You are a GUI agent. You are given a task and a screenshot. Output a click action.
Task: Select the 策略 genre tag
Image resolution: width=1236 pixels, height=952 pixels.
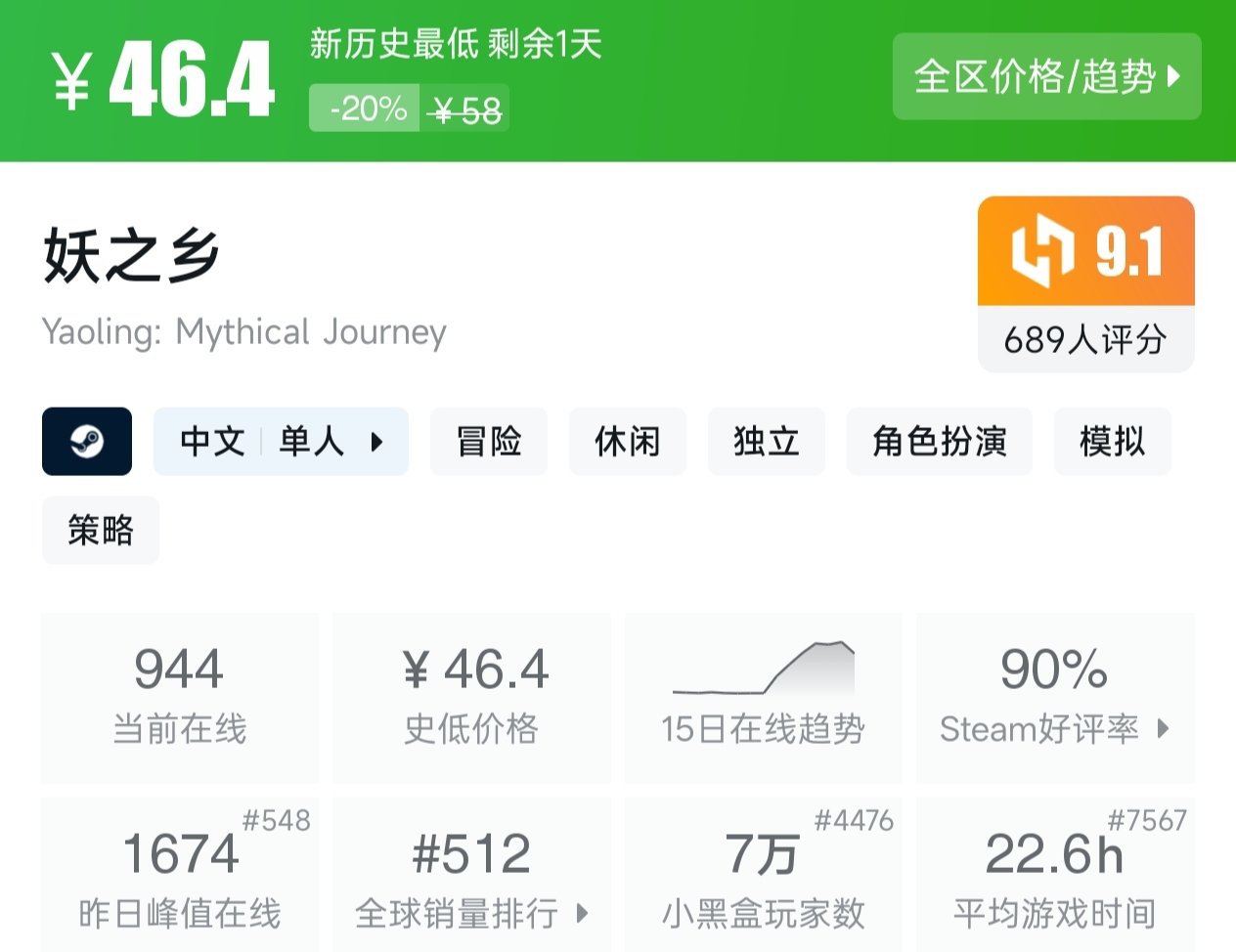pyautogui.click(x=101, y=531)
